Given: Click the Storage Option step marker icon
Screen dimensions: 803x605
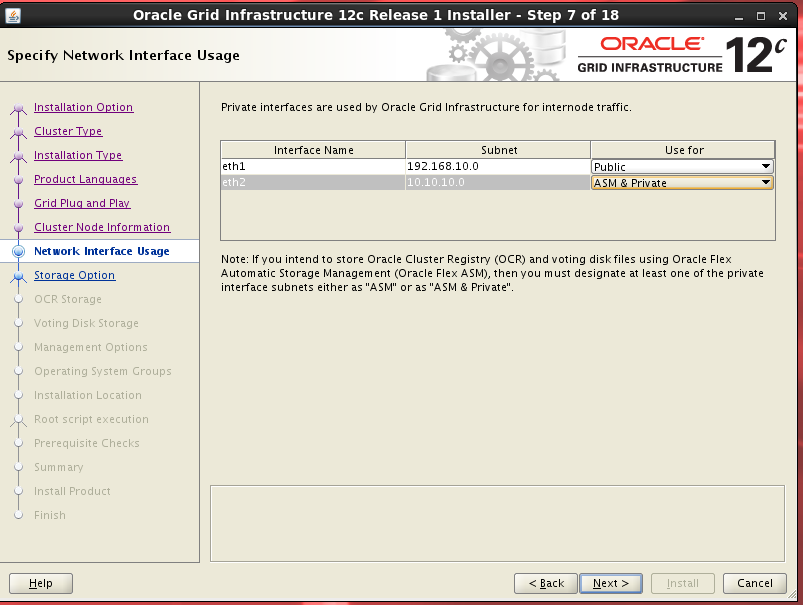Looking at the screenshot, I should click(x=18, y=277).
